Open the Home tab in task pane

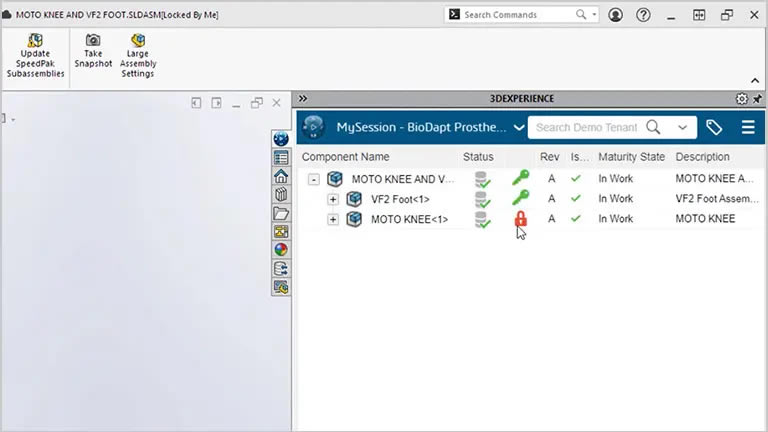tap(281, 176)
